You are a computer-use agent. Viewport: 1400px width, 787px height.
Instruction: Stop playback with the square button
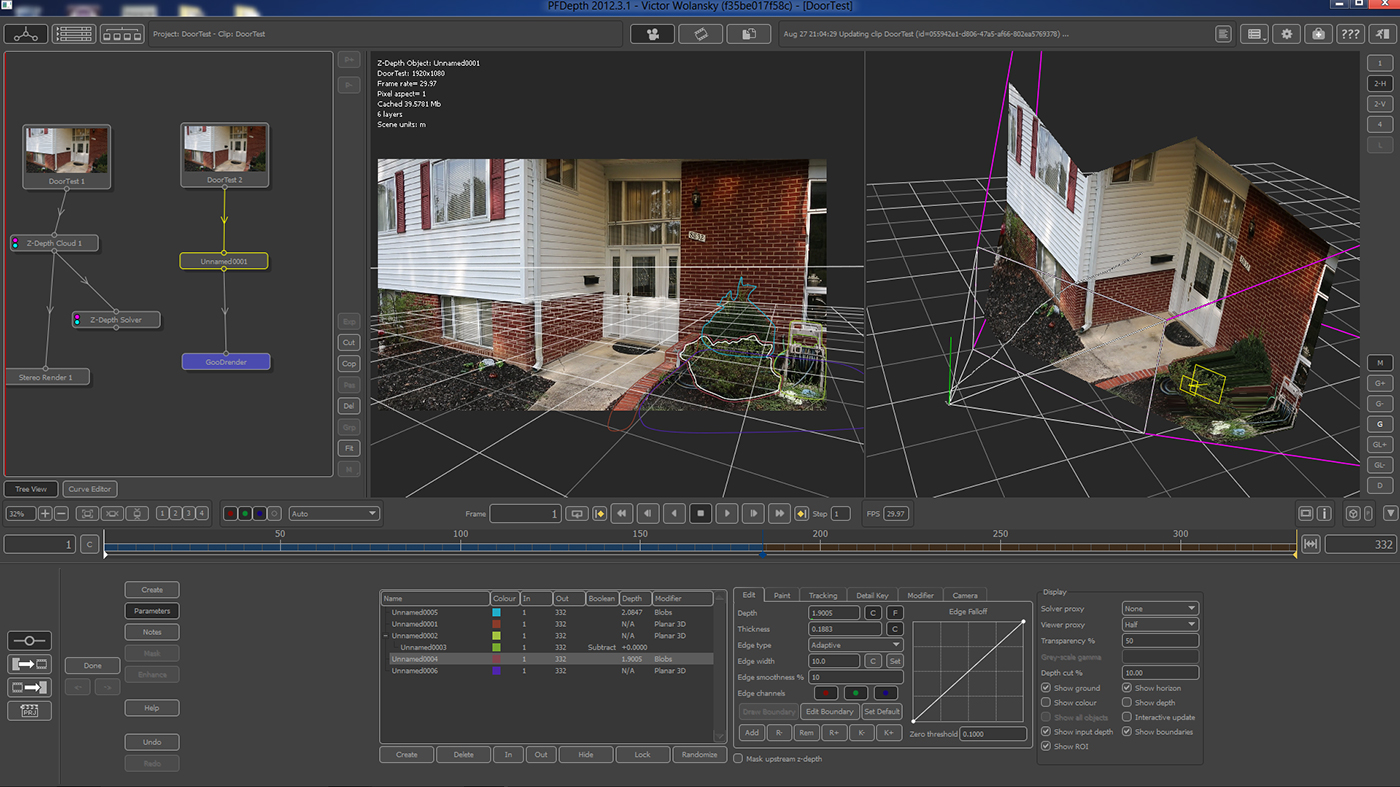click(701, 513)
